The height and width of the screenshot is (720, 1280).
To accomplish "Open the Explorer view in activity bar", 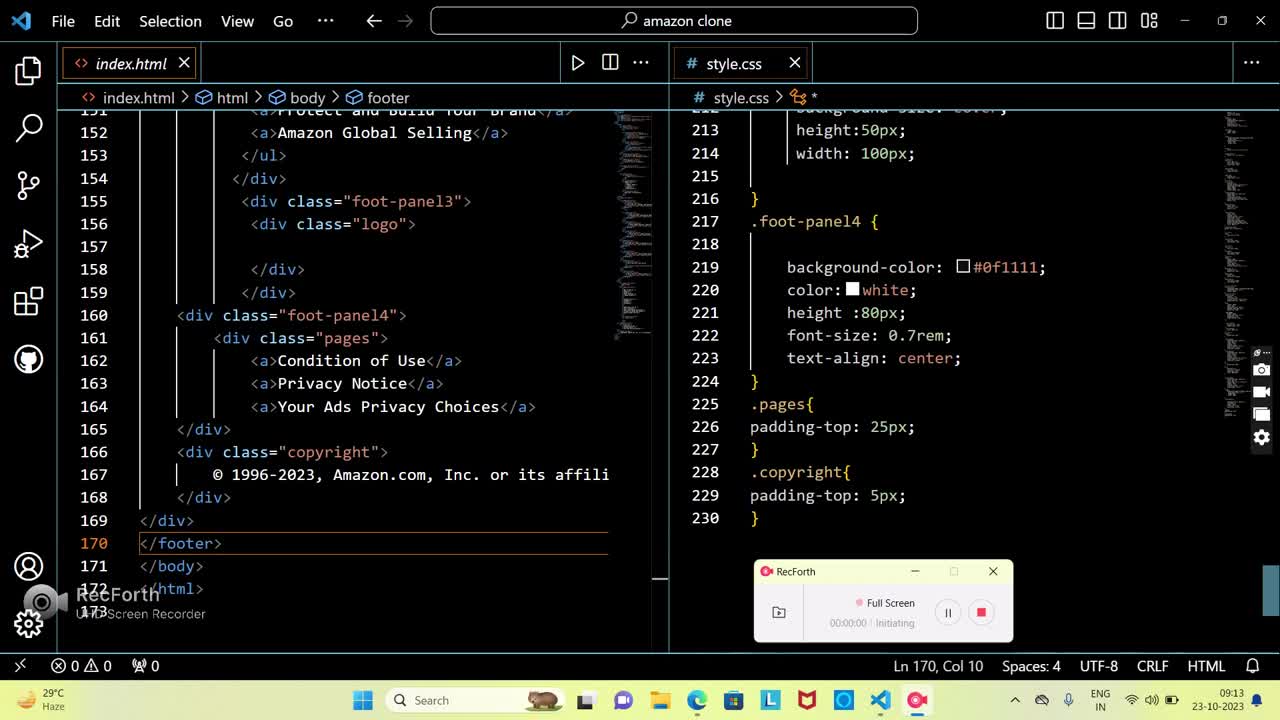I will coord(28,71).
